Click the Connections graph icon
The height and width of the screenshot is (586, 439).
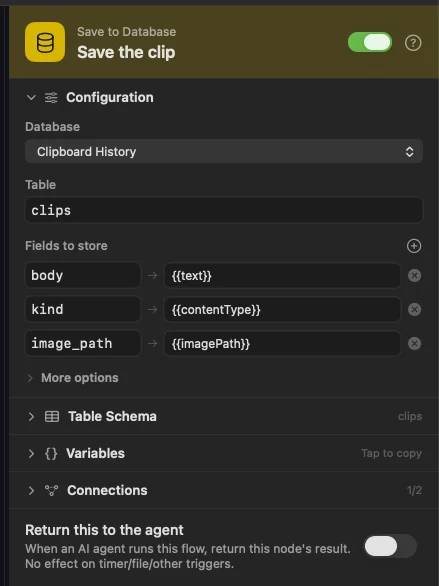(x=52, y=490)
